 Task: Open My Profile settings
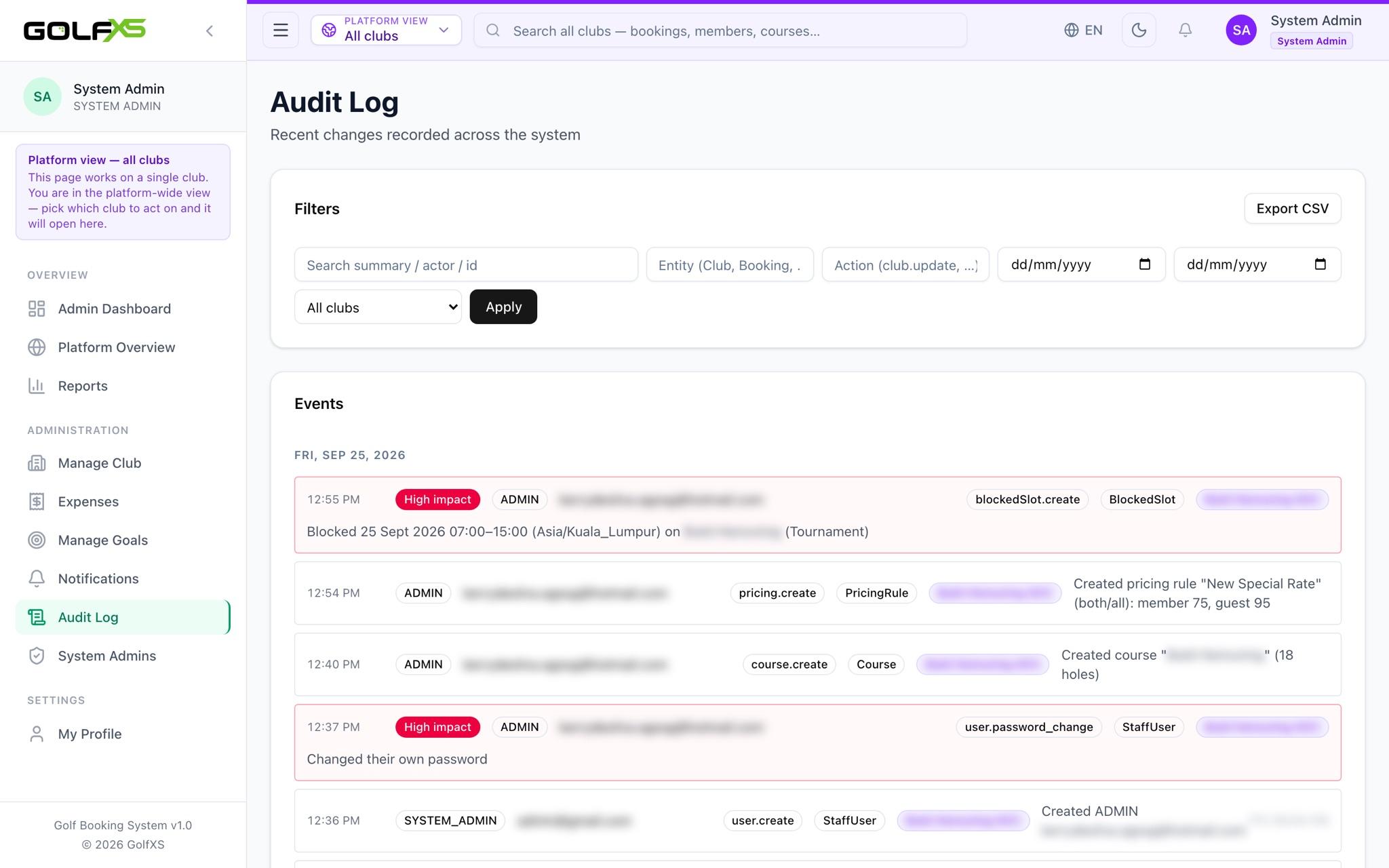click(123, 734)
